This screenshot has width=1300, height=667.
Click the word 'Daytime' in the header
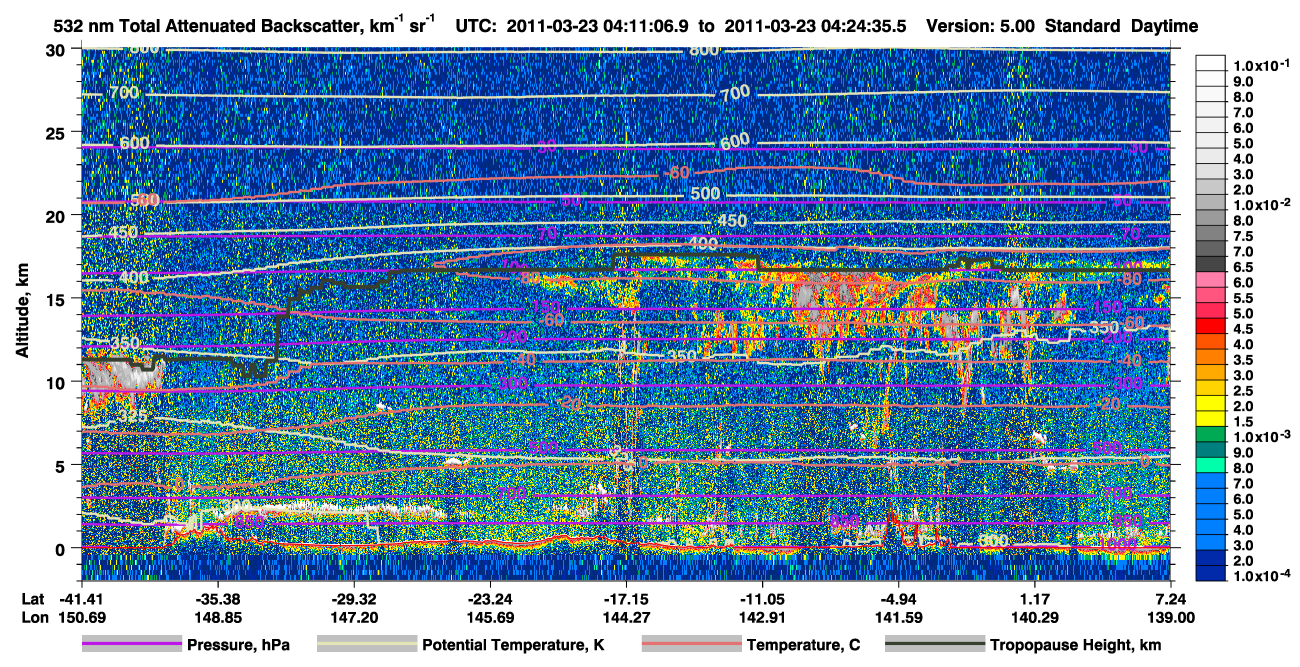click(x=1163, y=27)
